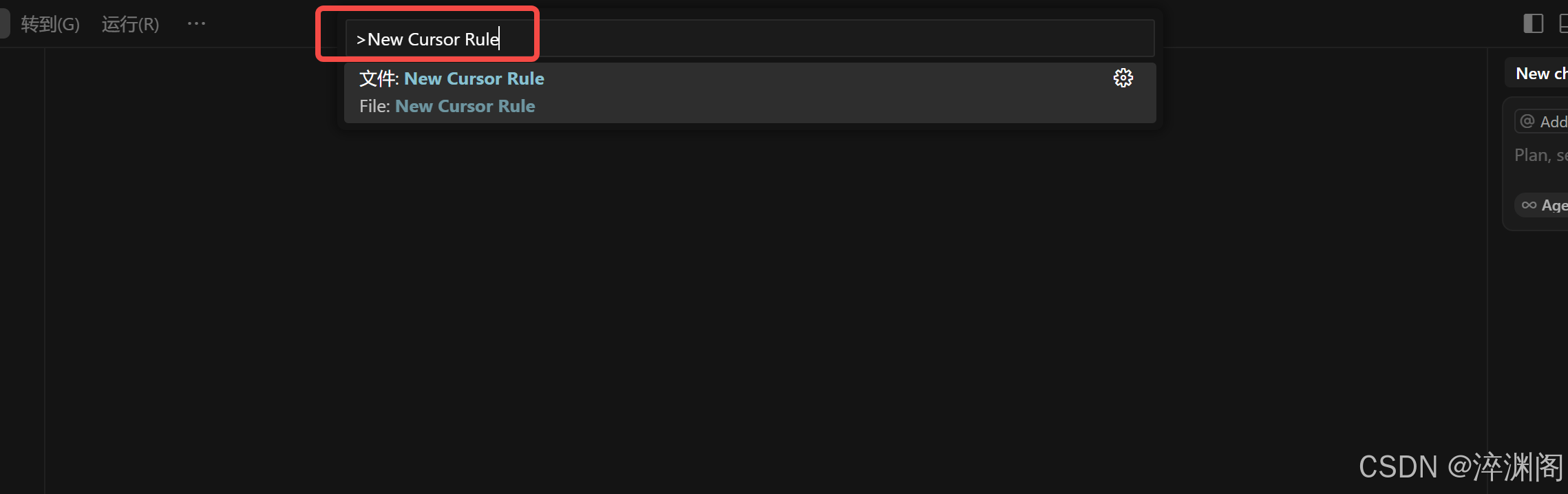Toggle the primary sidebar layout icon
This screenshot has height=494, width=1568.
click(1533, 23)
